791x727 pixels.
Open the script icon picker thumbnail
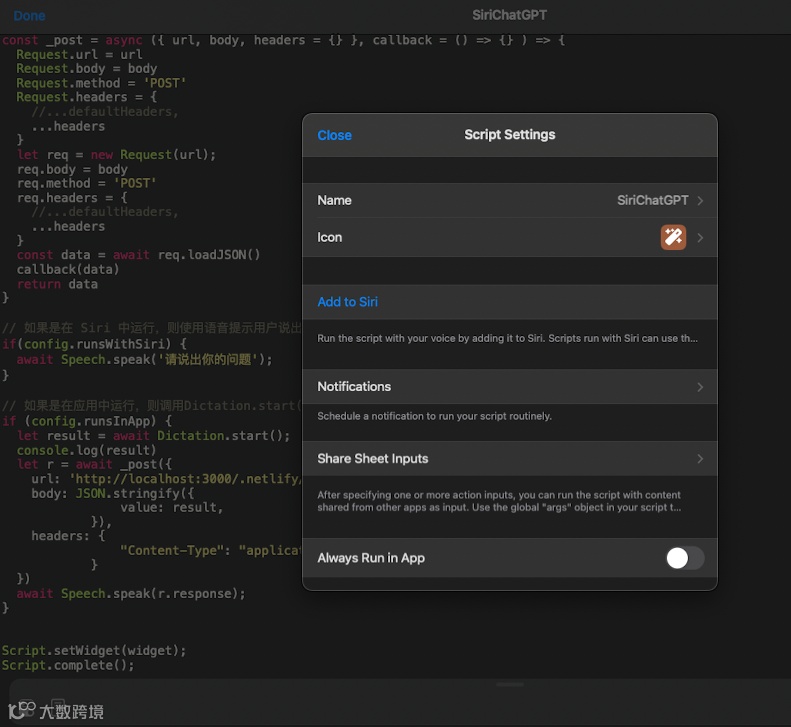coord(673,237)
